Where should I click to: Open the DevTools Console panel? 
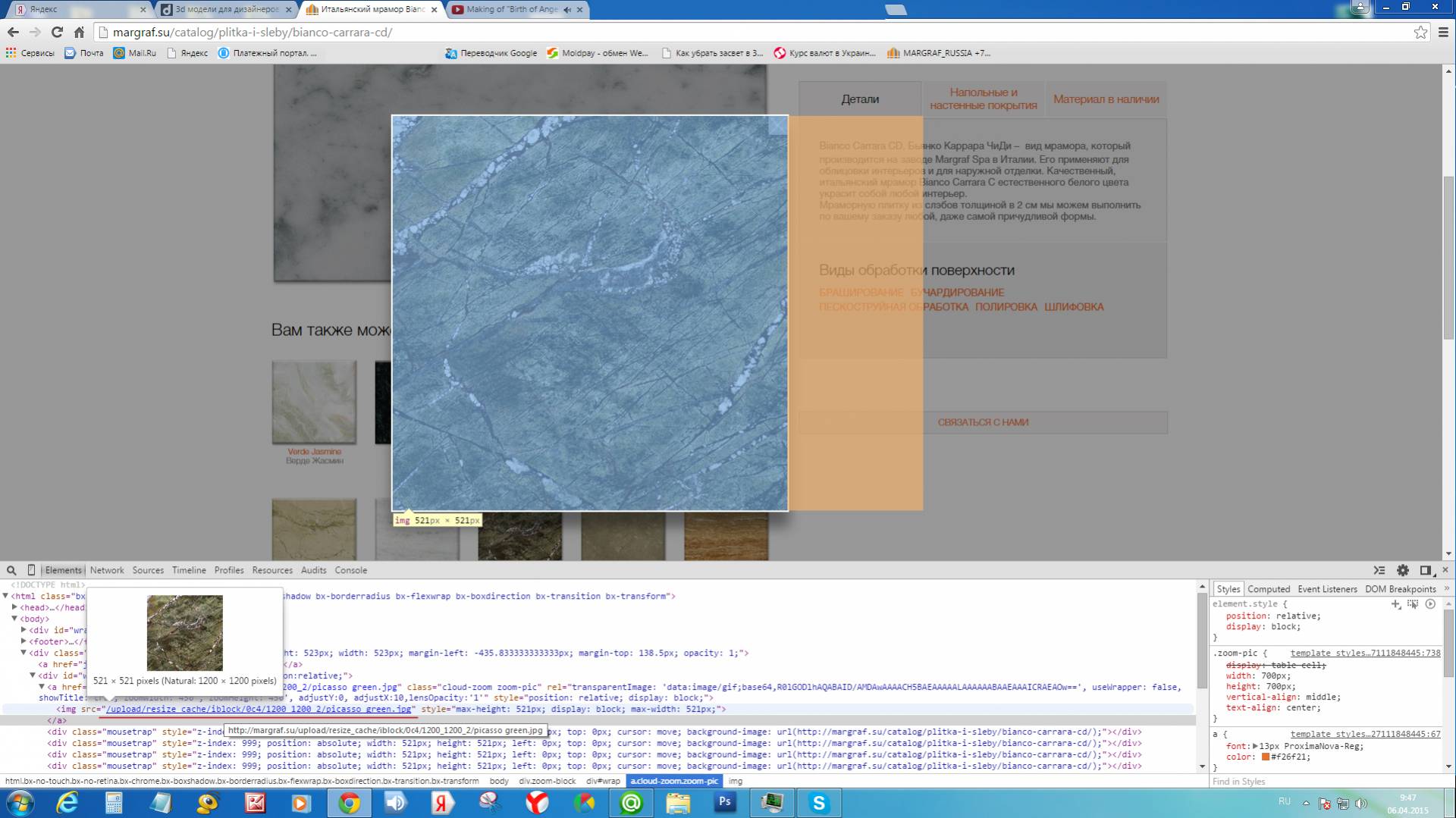pos(351,570)
